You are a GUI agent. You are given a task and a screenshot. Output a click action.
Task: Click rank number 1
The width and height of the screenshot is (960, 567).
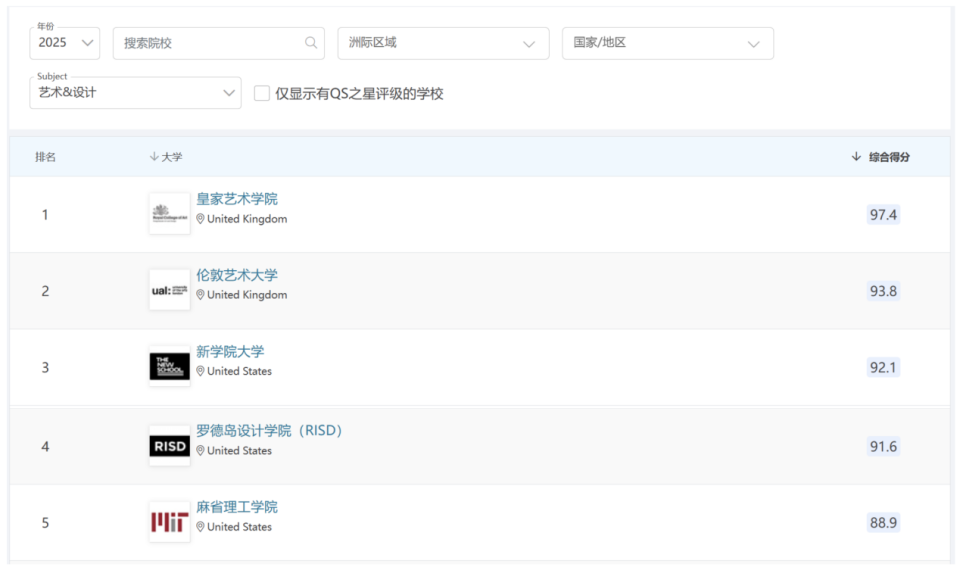pos(45,214)
